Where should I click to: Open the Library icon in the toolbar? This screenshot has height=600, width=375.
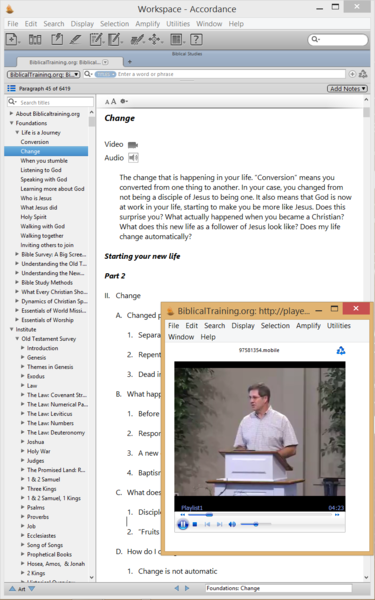point(35,39)
